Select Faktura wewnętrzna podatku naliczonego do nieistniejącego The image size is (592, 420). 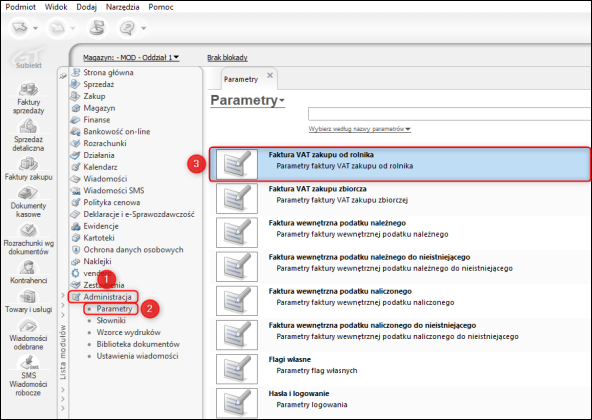click(400, 335)
